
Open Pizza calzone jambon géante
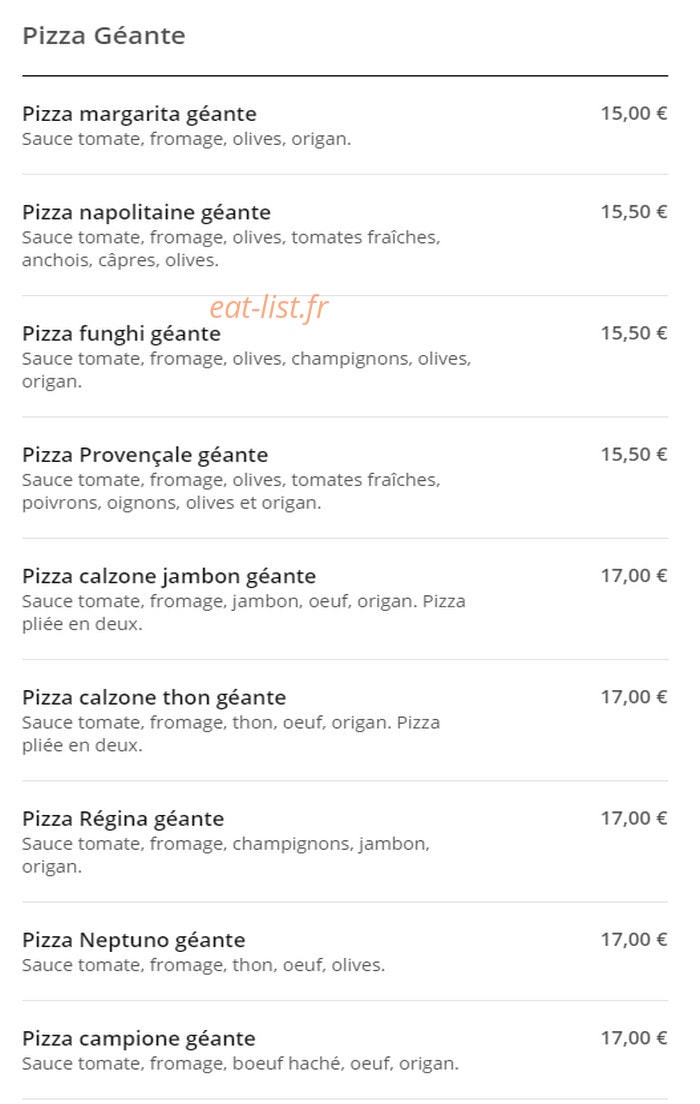[x=345, y=598]
